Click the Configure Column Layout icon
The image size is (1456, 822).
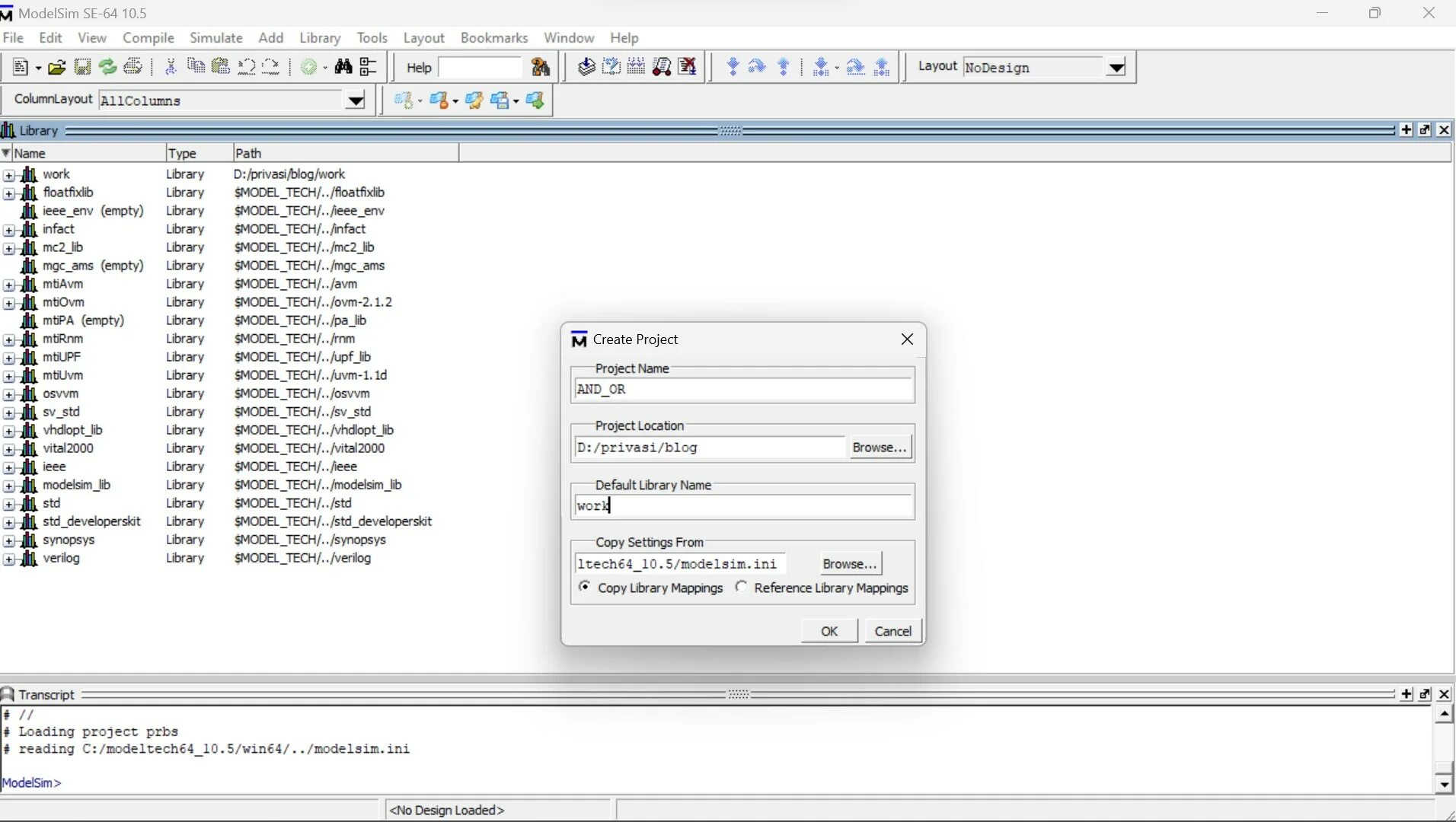point(474,100)
